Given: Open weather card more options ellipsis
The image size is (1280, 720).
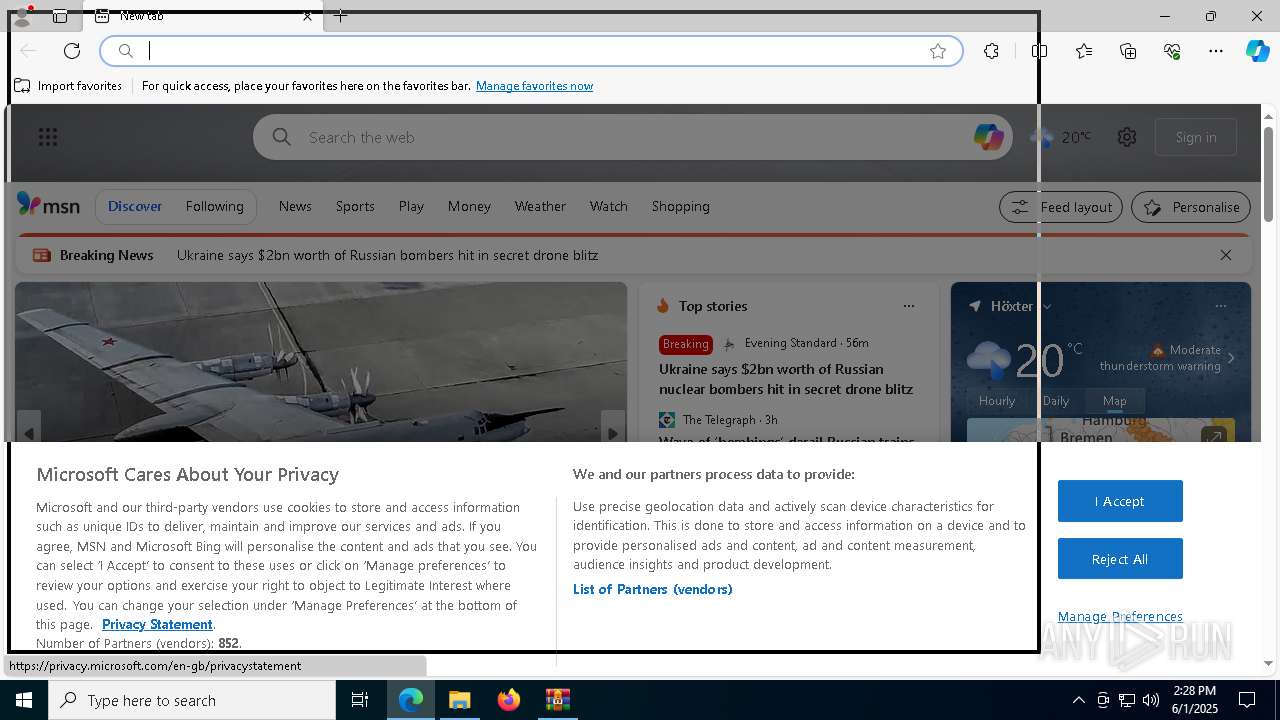Looking at the screenshot, I should point(1220,306).
